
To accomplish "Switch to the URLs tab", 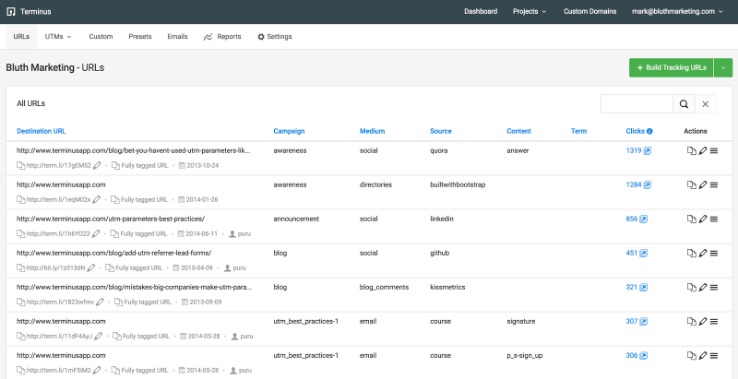I will coord(22,37).
